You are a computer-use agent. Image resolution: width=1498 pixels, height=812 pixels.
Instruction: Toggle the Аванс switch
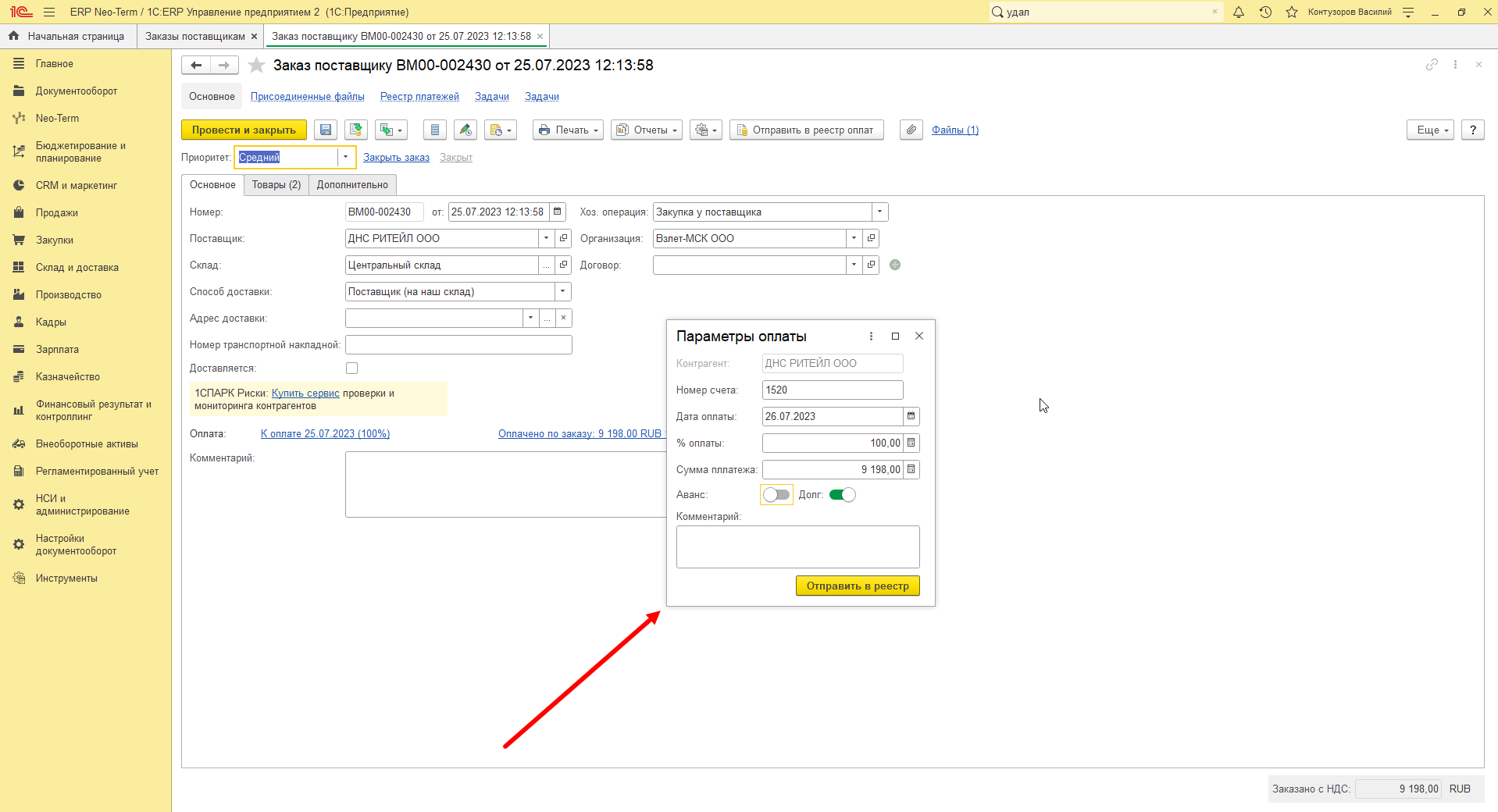click(776, 495)
